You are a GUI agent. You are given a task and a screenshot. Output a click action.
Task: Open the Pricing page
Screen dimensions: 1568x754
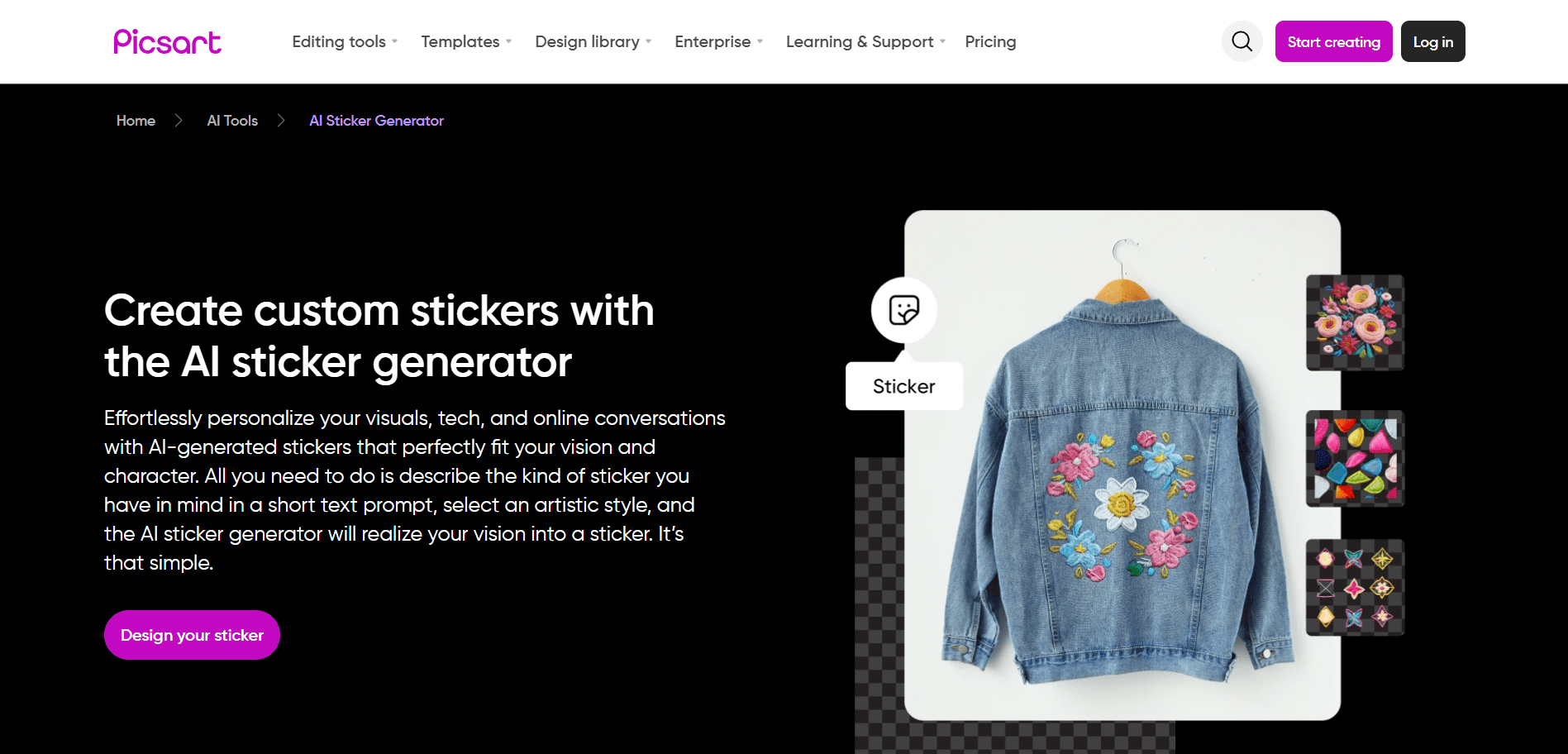click(x=990, y=41)
